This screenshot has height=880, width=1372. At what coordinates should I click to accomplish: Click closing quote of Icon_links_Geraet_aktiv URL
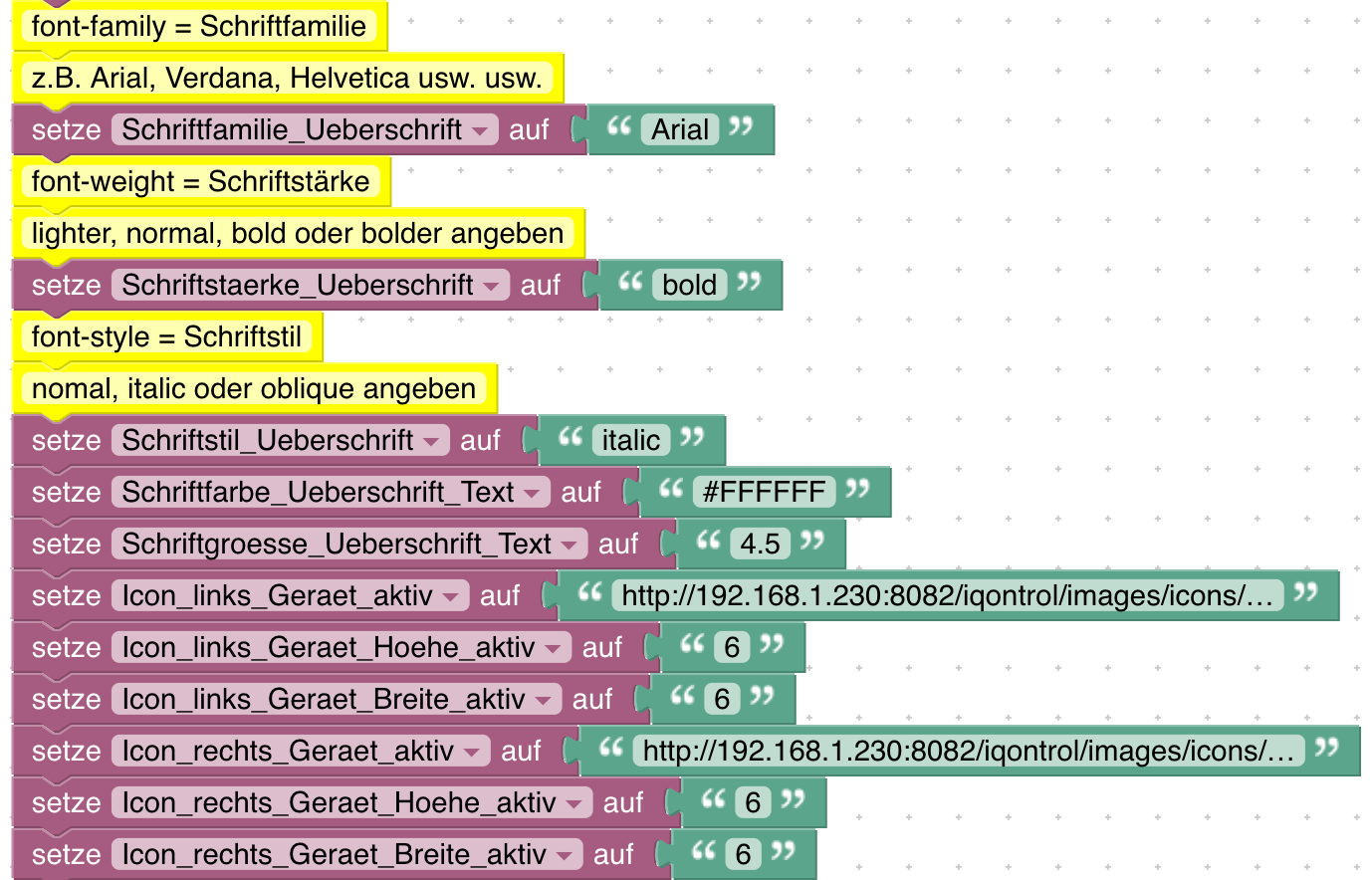click(x=1304, y=591)
